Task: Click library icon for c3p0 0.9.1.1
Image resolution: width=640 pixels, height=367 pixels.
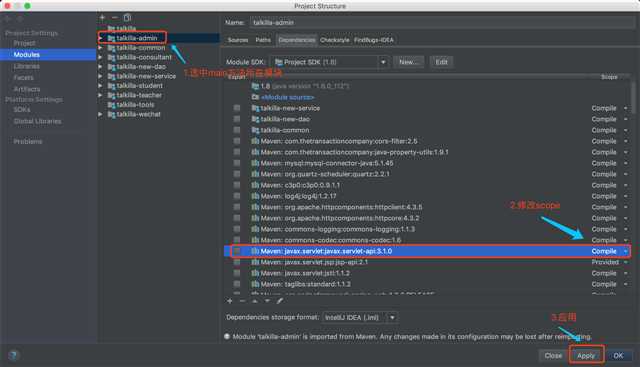Action: tap(255, 185)
